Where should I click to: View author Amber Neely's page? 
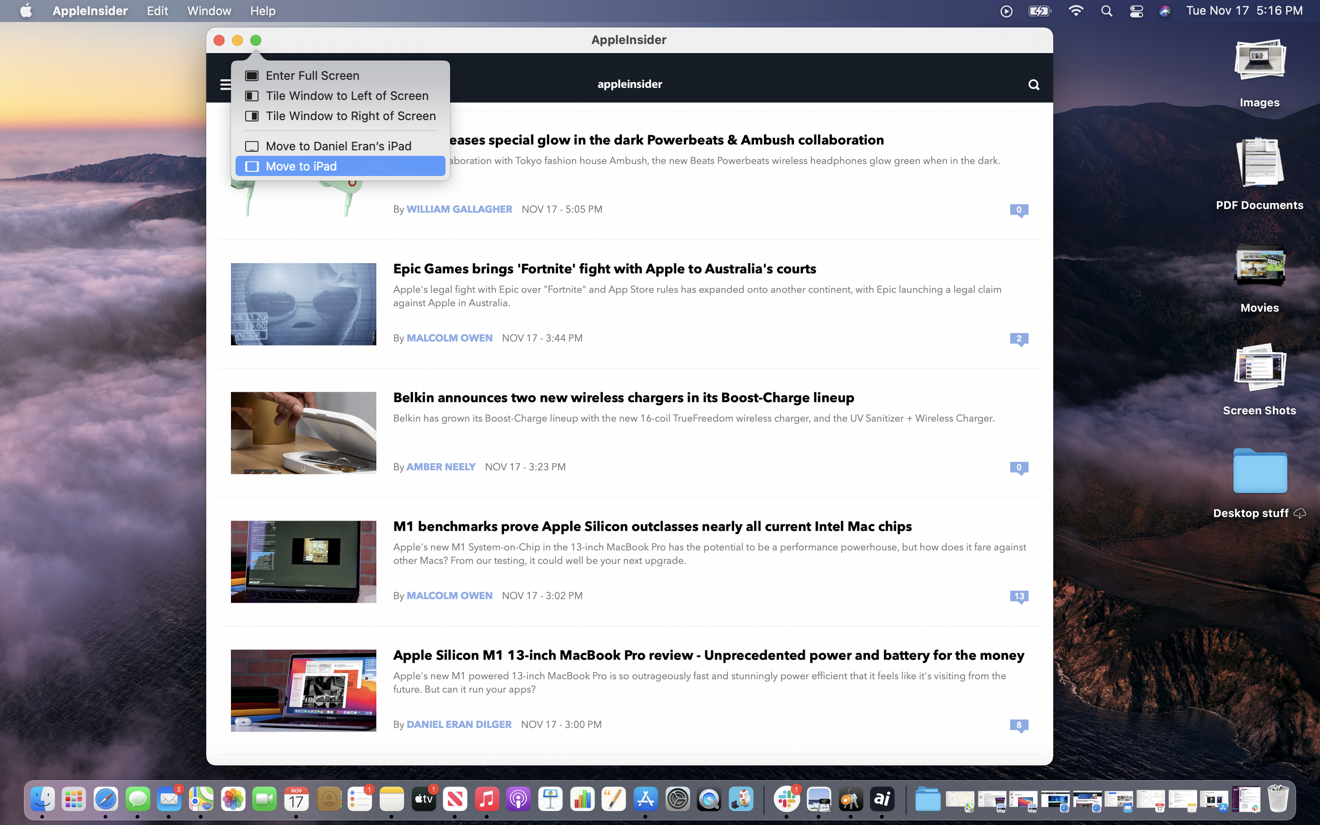click(441, 467)
